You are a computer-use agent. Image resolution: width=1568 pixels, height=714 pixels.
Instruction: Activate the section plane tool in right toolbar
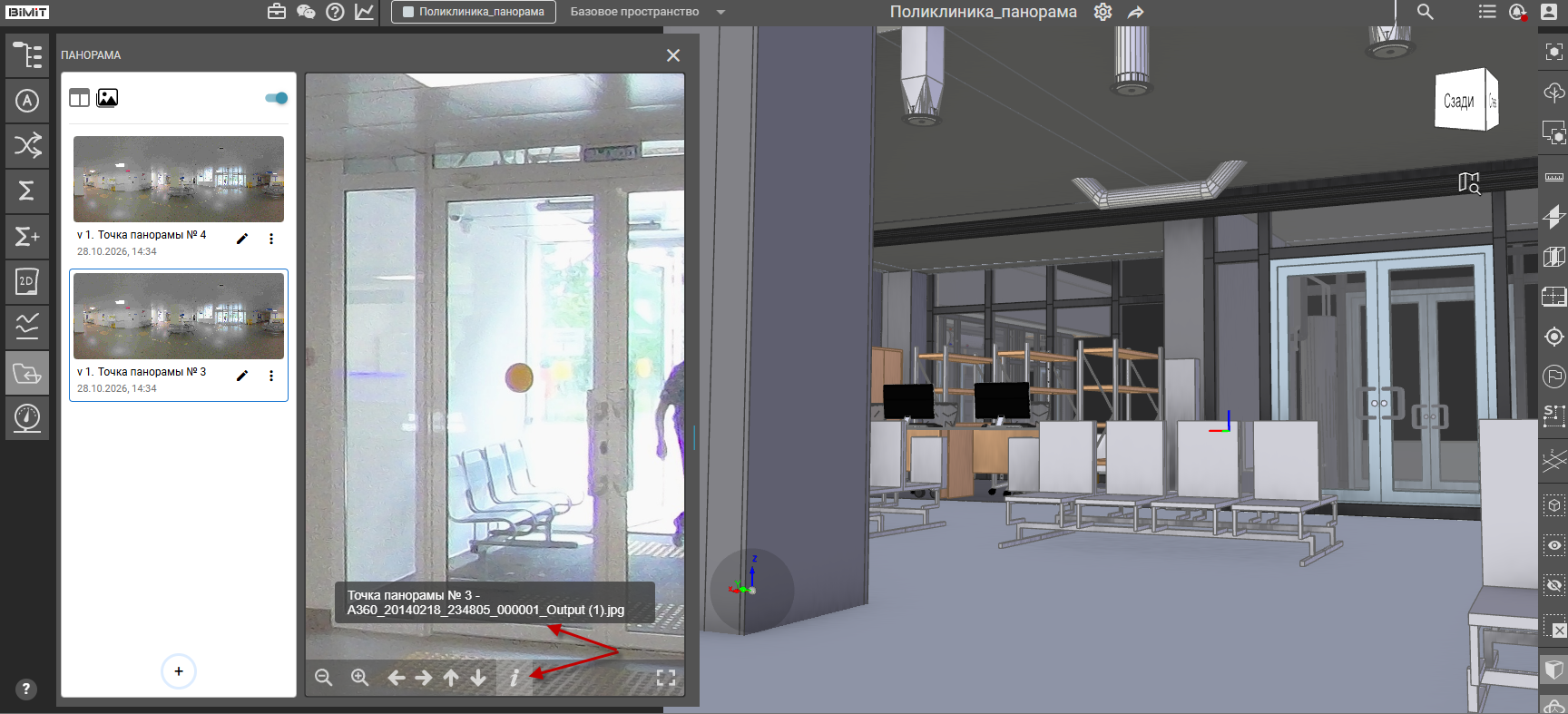[x=1554, y=216]
